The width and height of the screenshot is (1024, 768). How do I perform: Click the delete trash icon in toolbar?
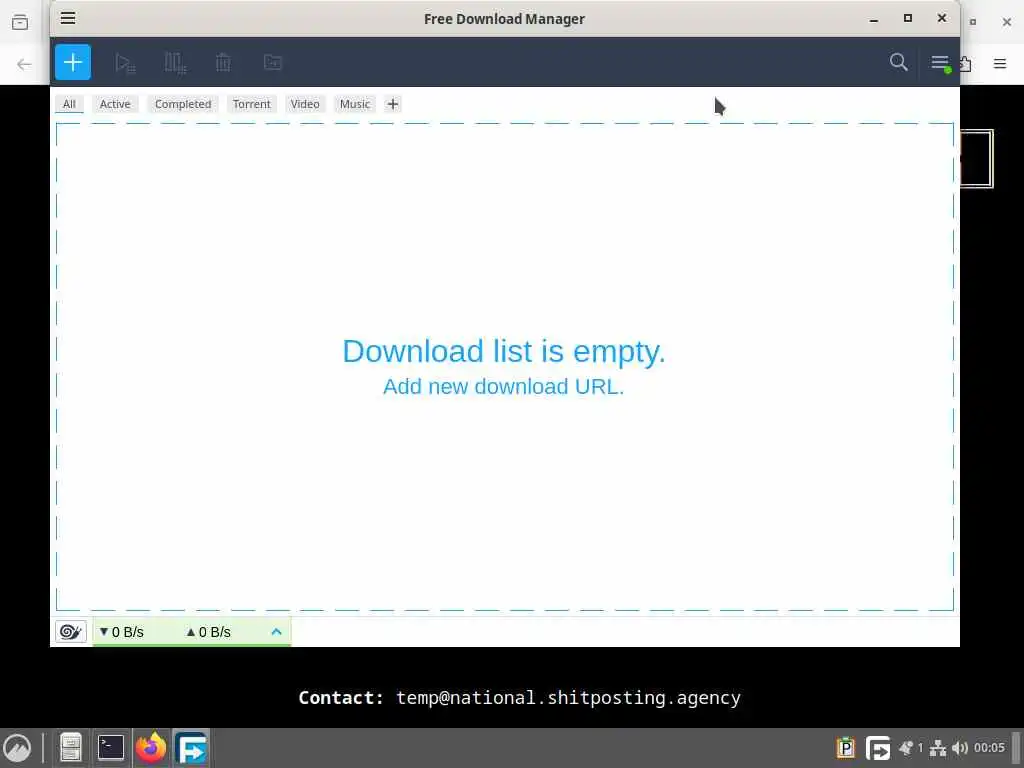click(223, 63)
